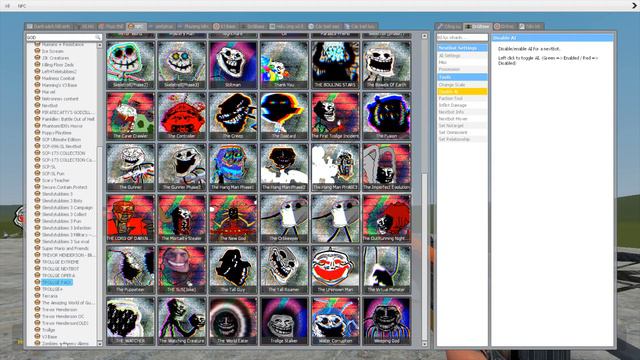
Task: Click the category tree scroll-up arrow
Action: tap(100, 45)
